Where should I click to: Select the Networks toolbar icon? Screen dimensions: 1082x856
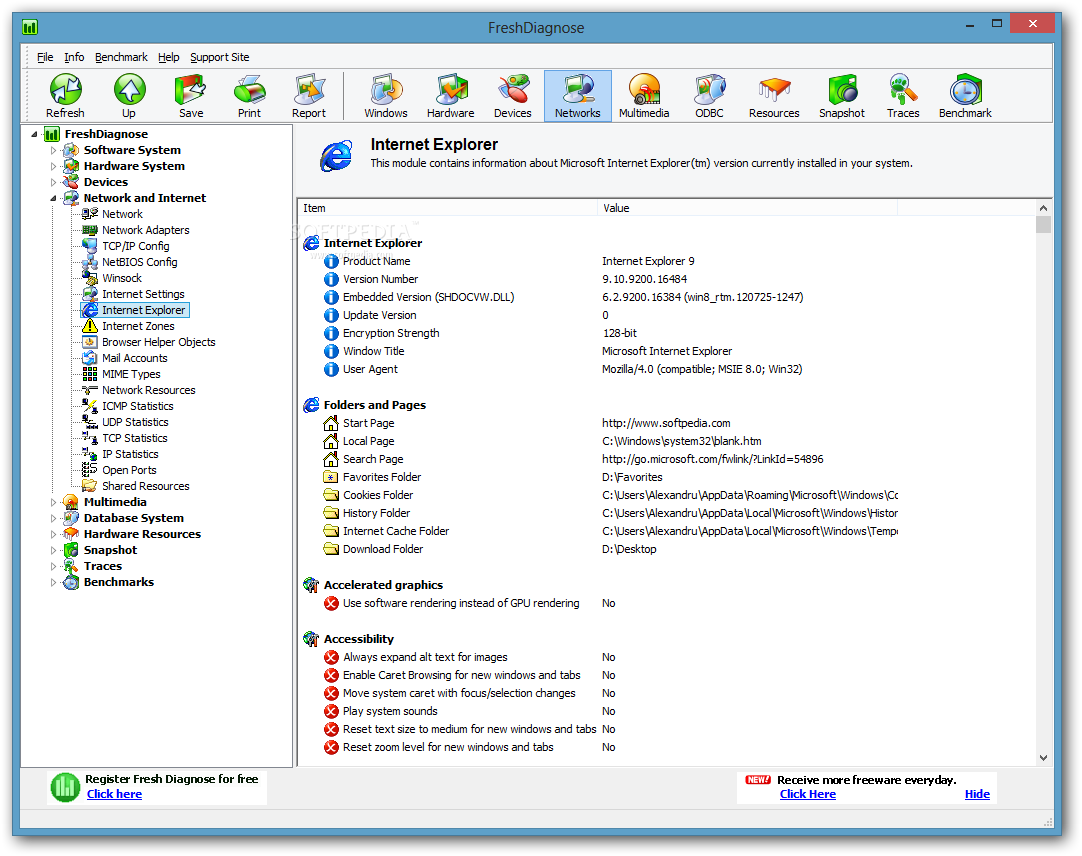[578, 97]
